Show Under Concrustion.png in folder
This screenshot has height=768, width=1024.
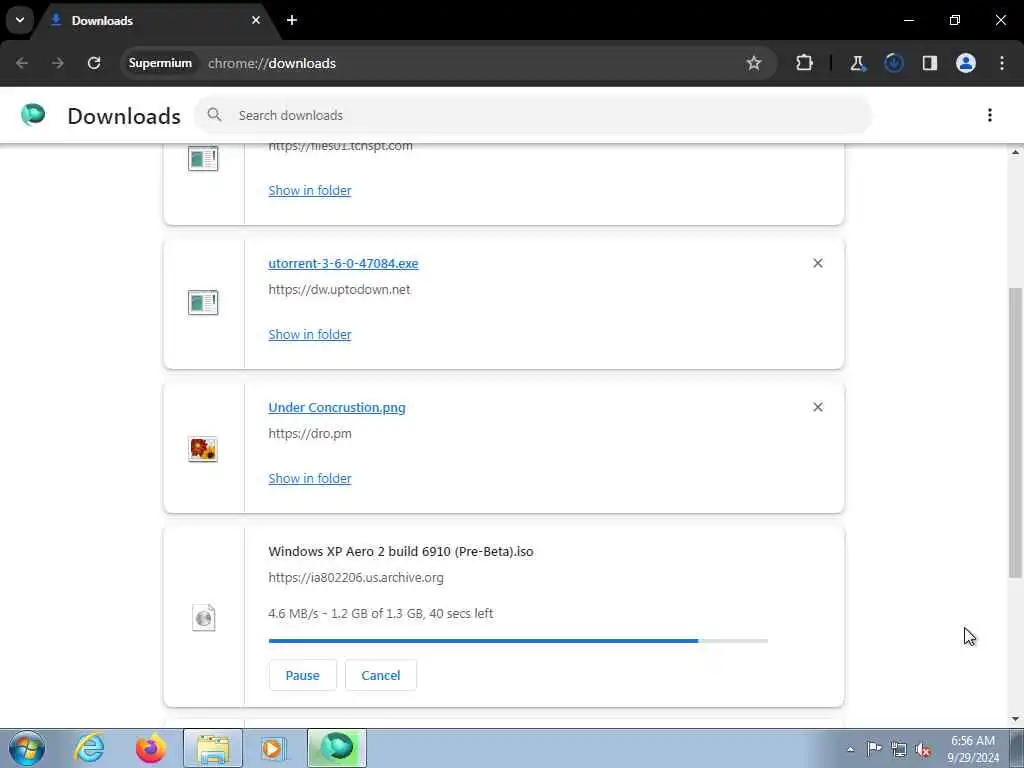[x=310, y=478]
